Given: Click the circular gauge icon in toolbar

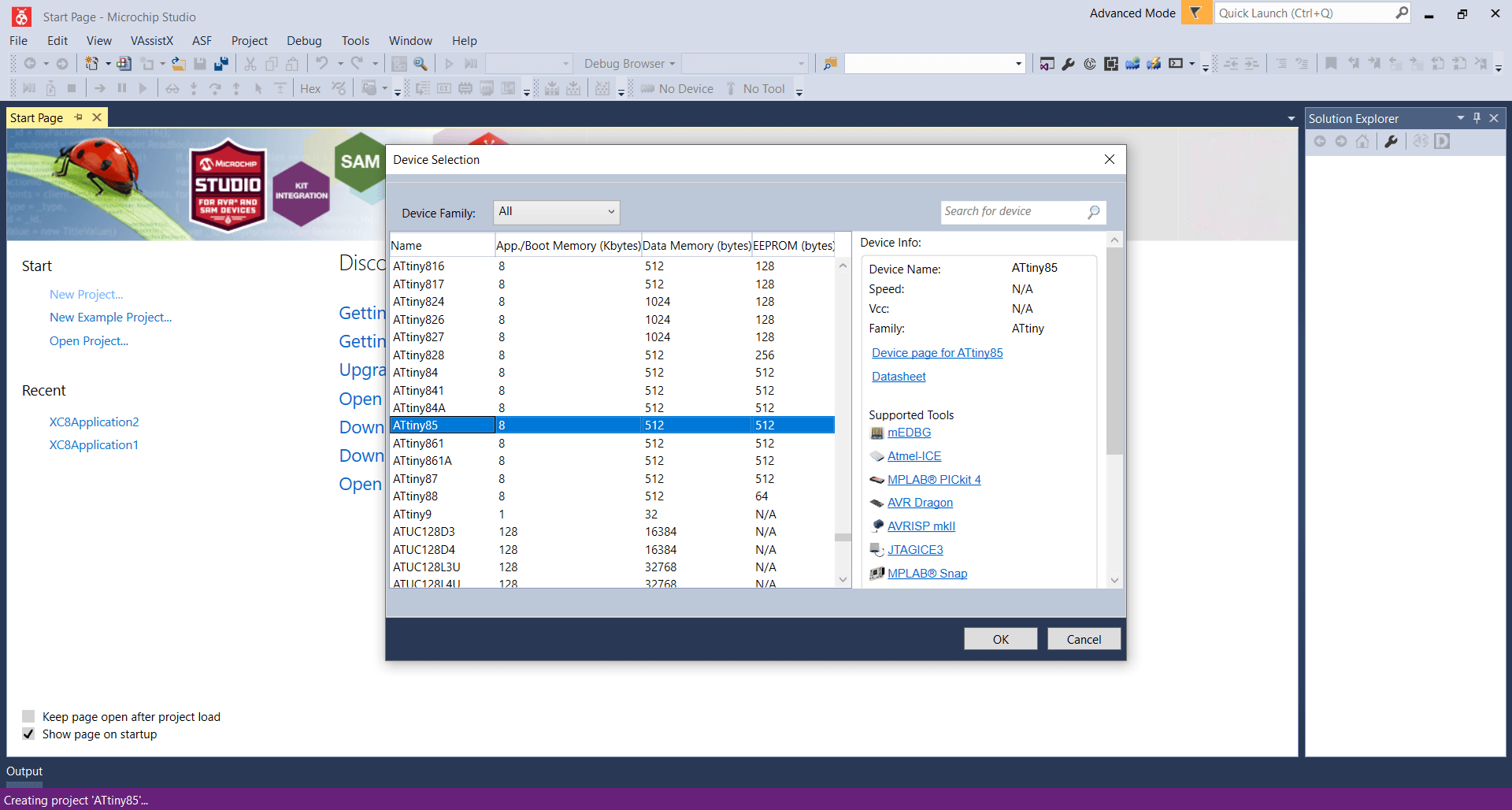Looking at the screenshot, I should click(x=1090, y=64).
